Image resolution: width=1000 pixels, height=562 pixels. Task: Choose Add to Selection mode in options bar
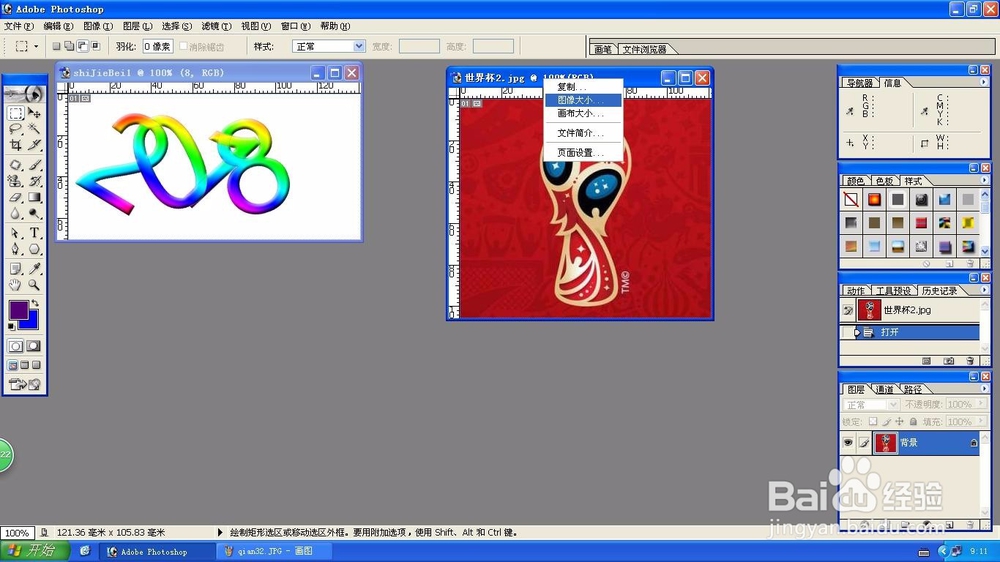point(69,46)
